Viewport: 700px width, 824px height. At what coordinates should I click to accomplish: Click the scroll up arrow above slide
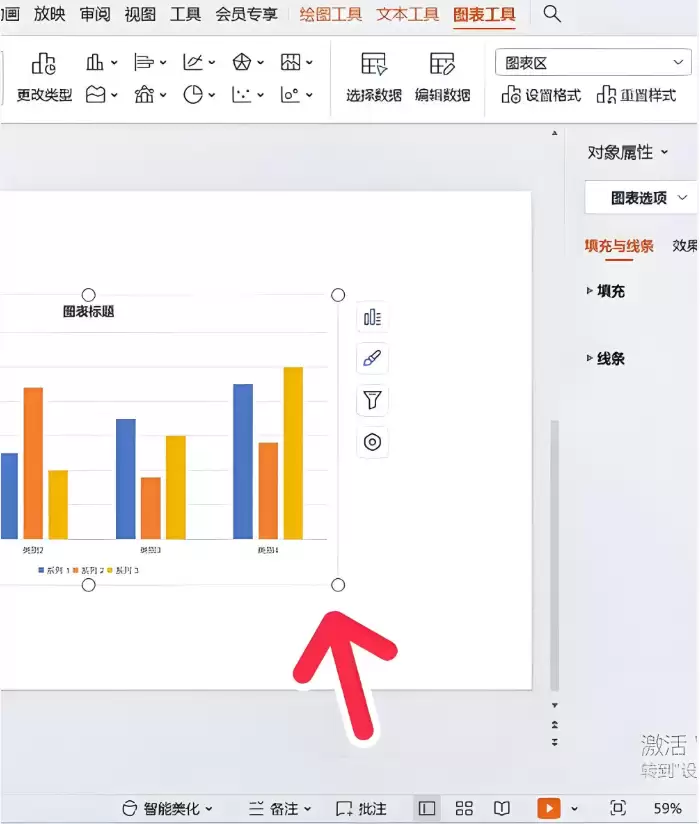554,133
